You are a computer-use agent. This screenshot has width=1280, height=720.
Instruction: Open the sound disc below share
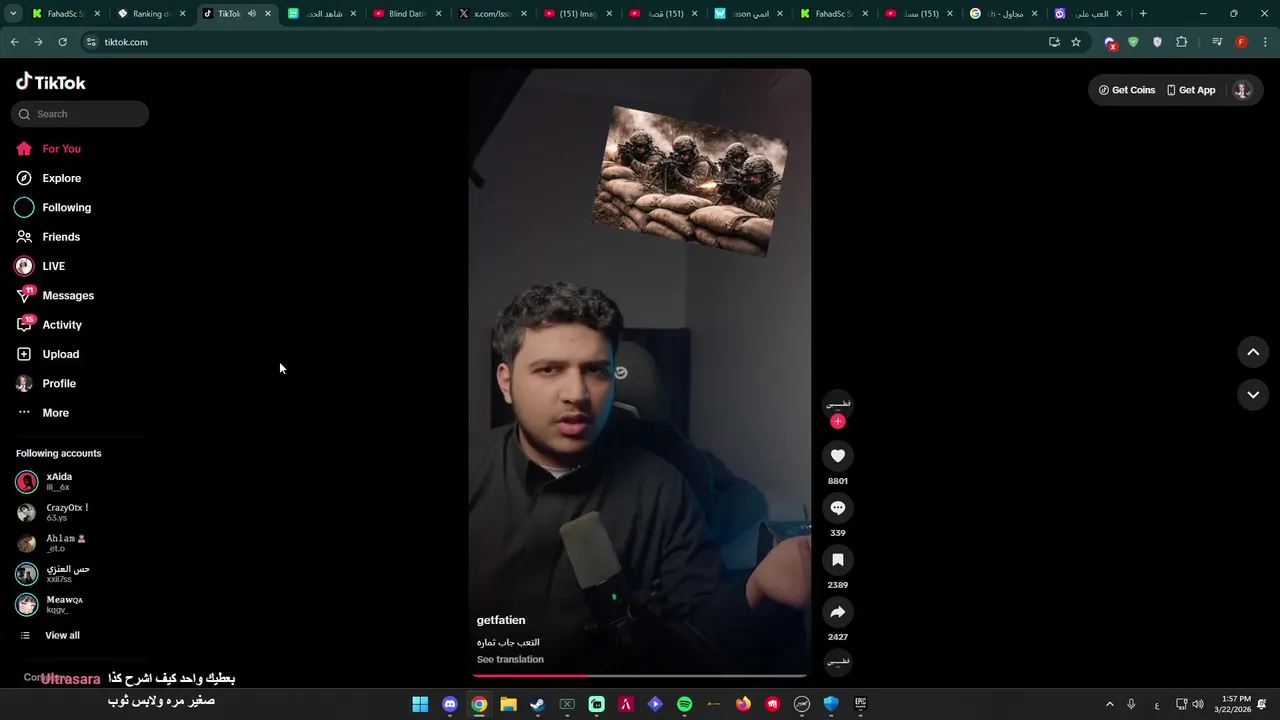click(x=838, y=661)
